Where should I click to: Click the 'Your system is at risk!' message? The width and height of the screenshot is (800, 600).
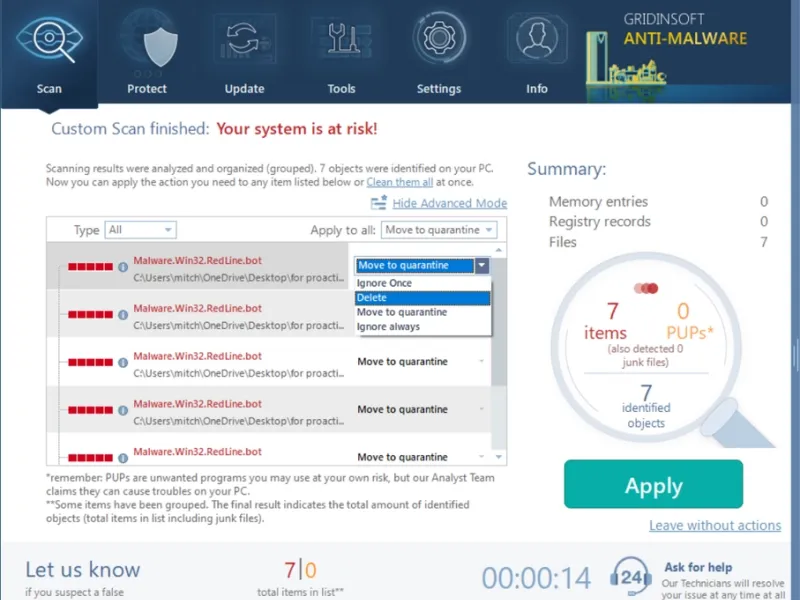(x=297, y=129)
